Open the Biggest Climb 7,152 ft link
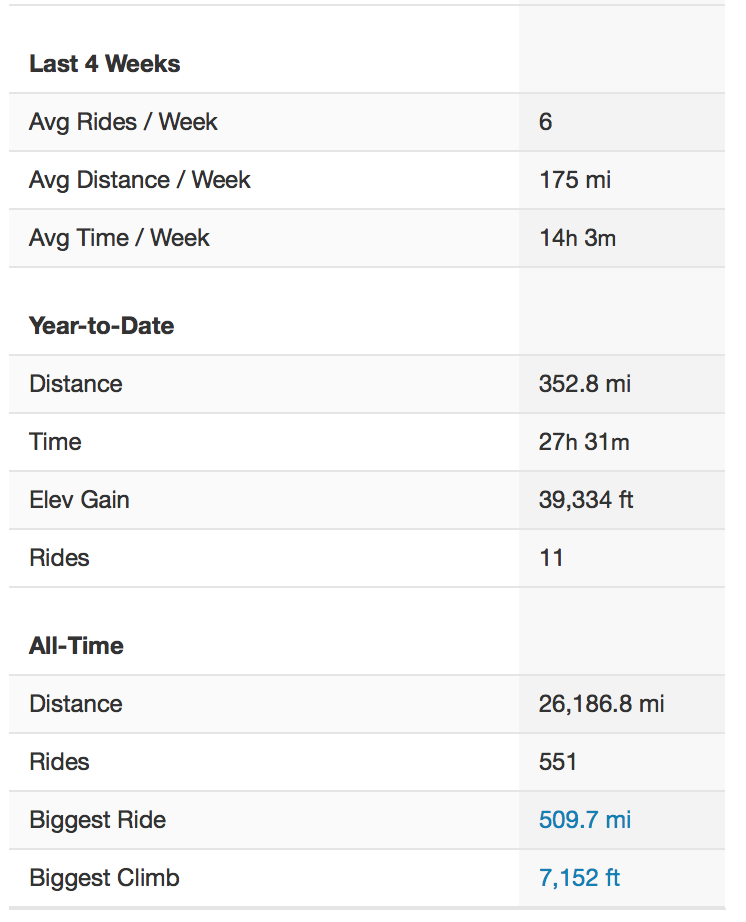This screenshot has height=922, width=746. coord(580,878)
